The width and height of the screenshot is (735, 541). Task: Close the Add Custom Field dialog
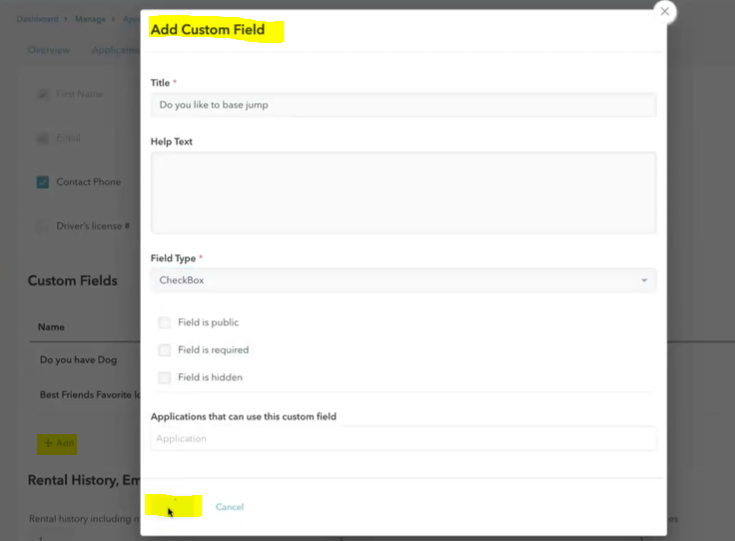(664, 12)
